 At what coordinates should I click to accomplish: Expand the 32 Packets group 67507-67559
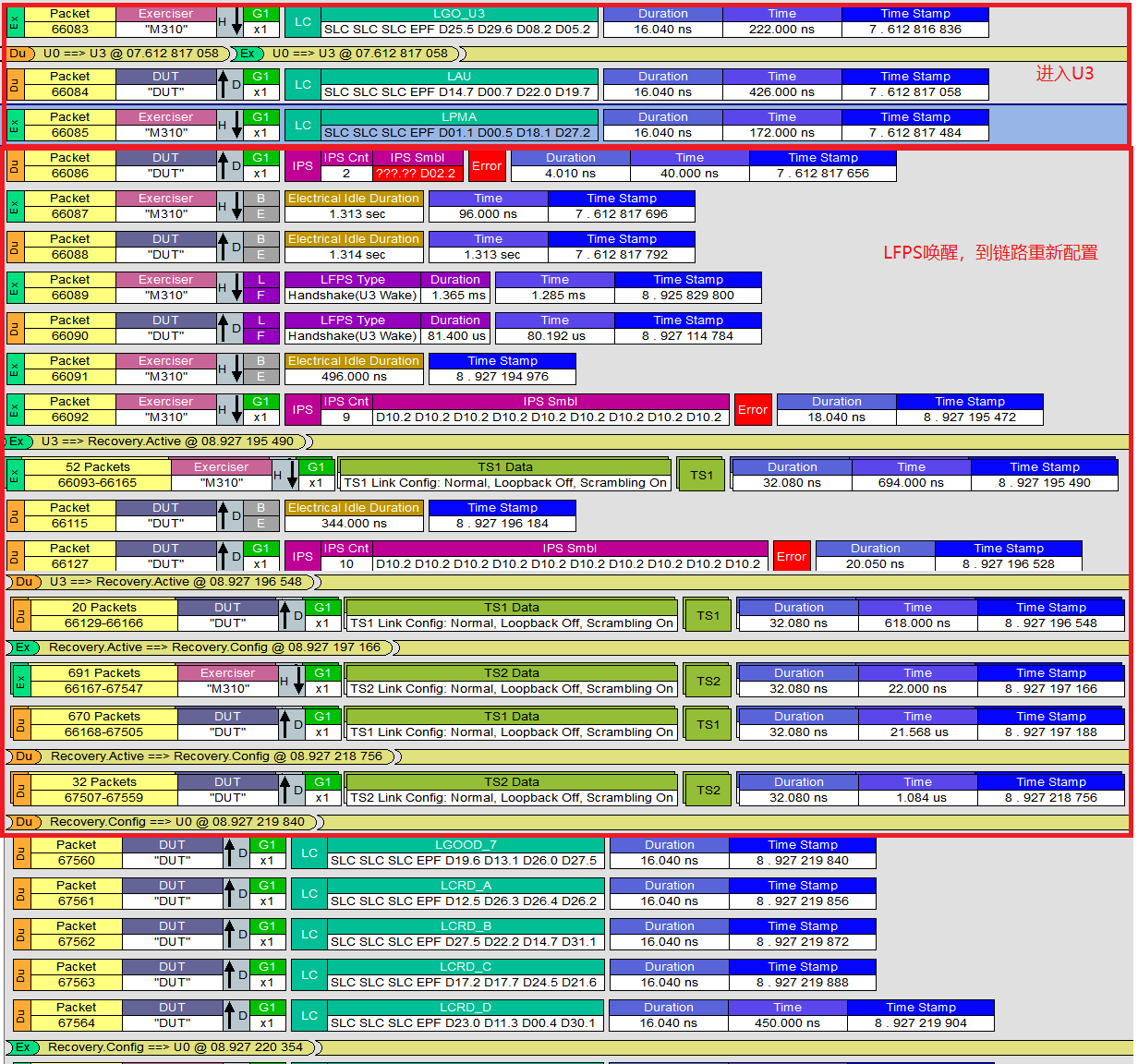click(x=103, y=791)
